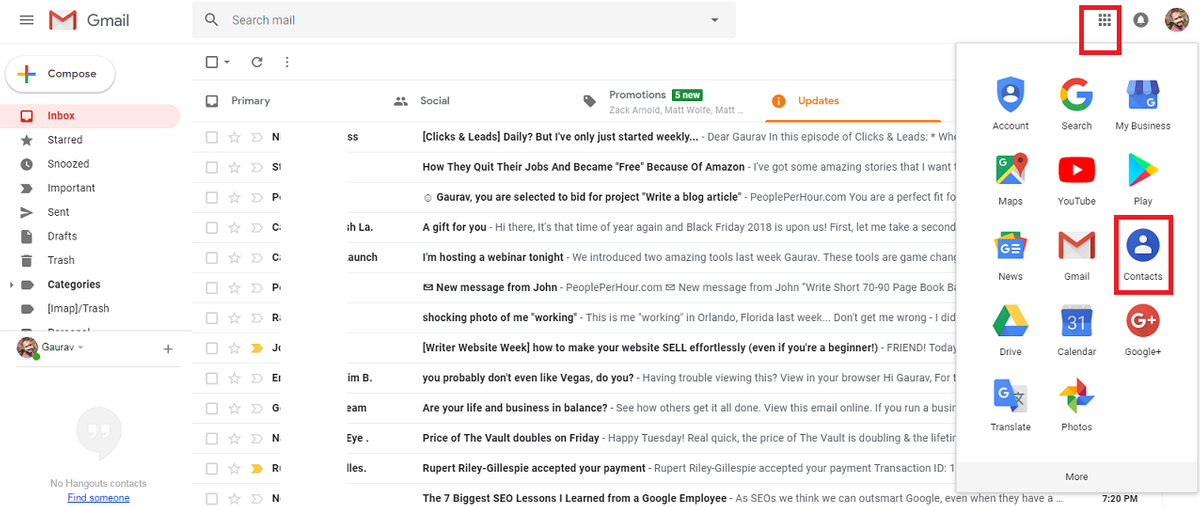
Task: Switch to the Social tab
Action: (434, 101)
